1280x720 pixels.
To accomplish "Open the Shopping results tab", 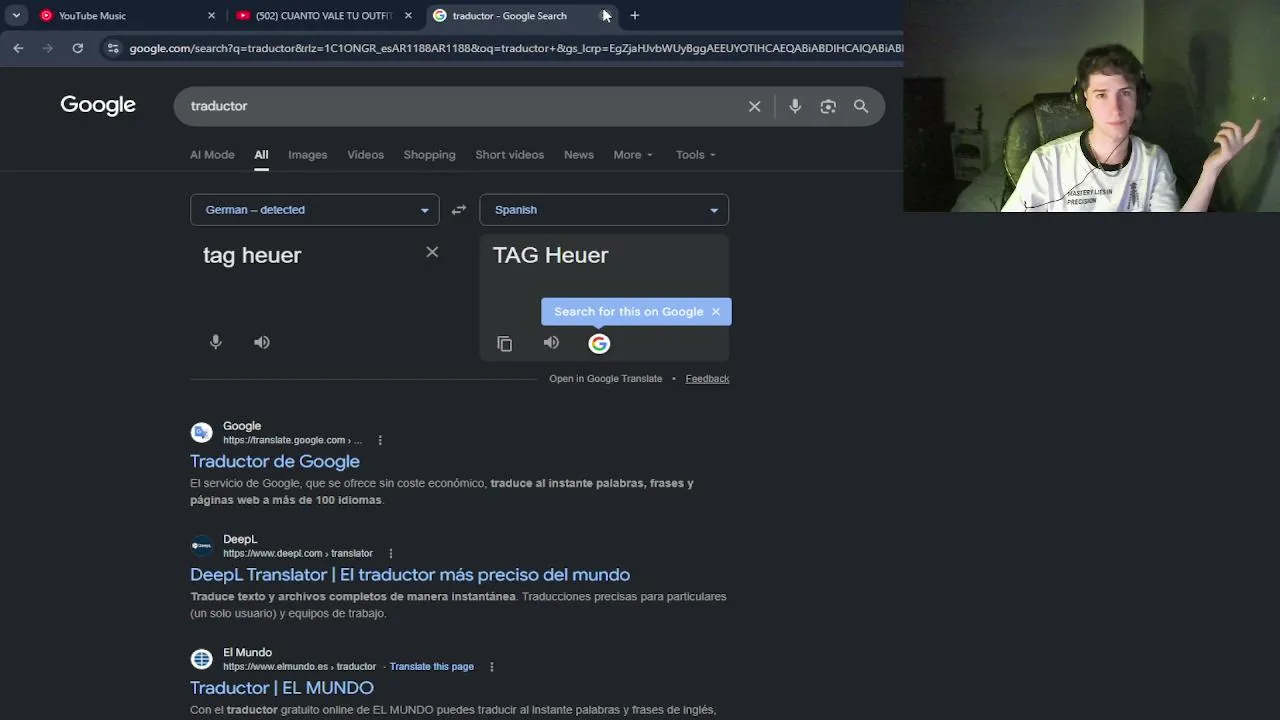I will 429,155.
